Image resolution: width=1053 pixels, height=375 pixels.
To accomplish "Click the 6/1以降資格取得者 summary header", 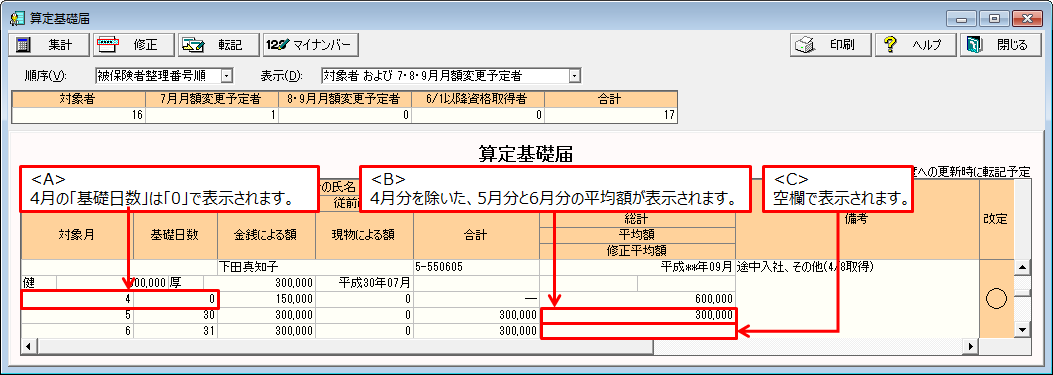I will pos(477,99).
